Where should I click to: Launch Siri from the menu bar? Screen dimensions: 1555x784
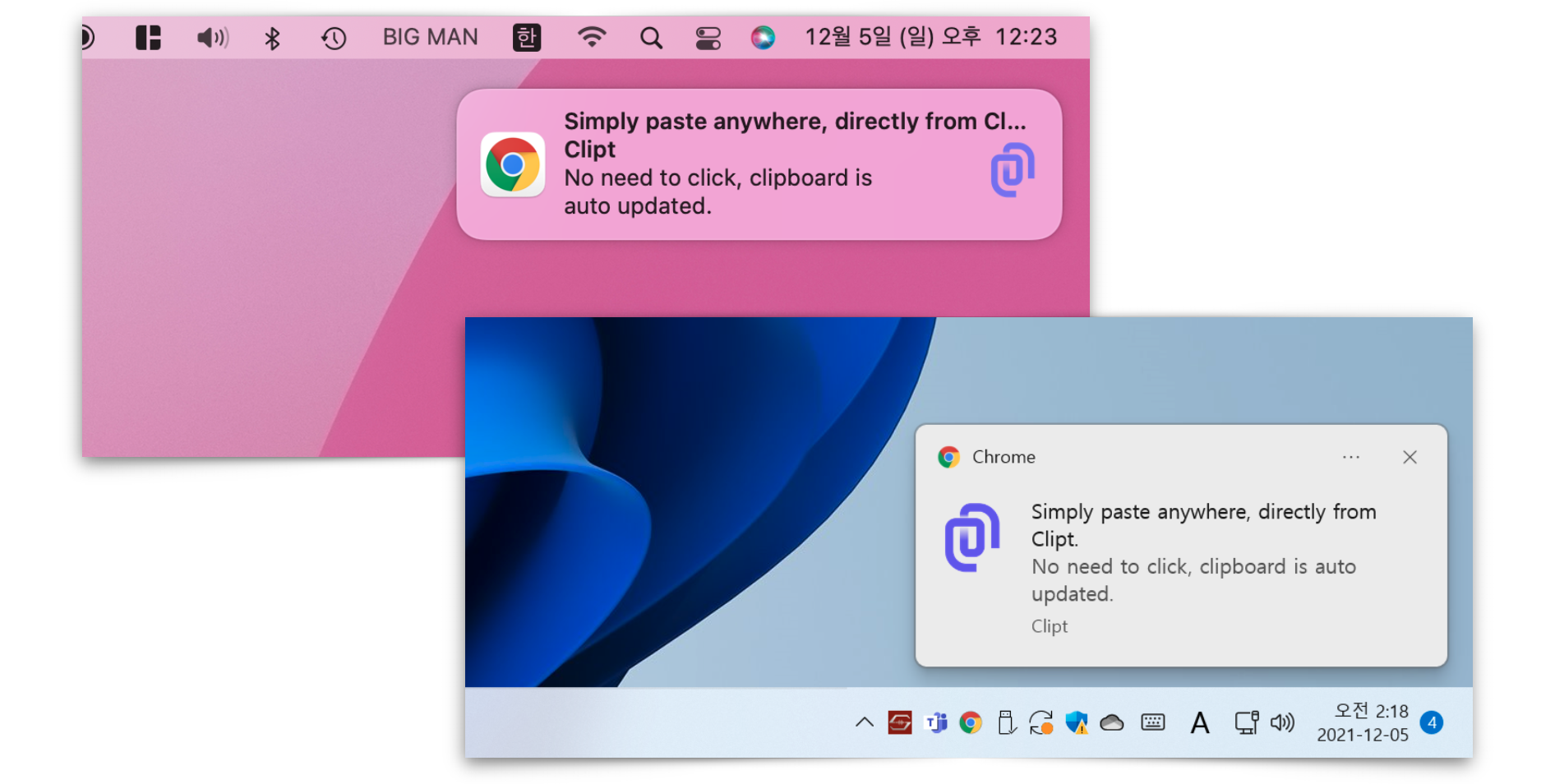click(x=763, y=38)
